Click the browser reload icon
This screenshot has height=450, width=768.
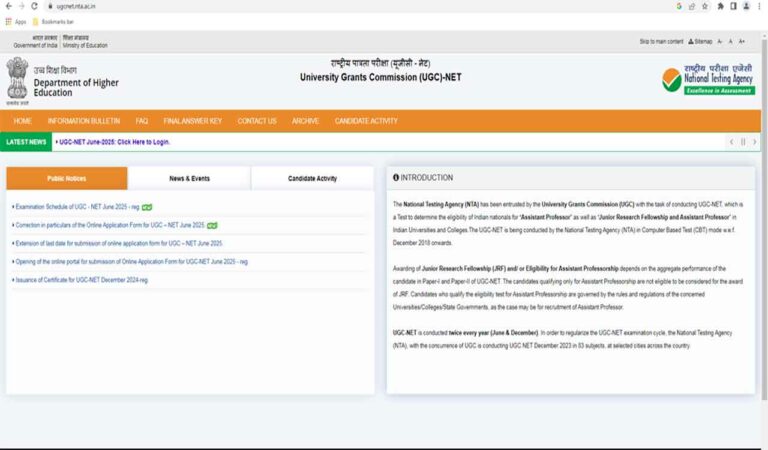[x=34, y=6]
